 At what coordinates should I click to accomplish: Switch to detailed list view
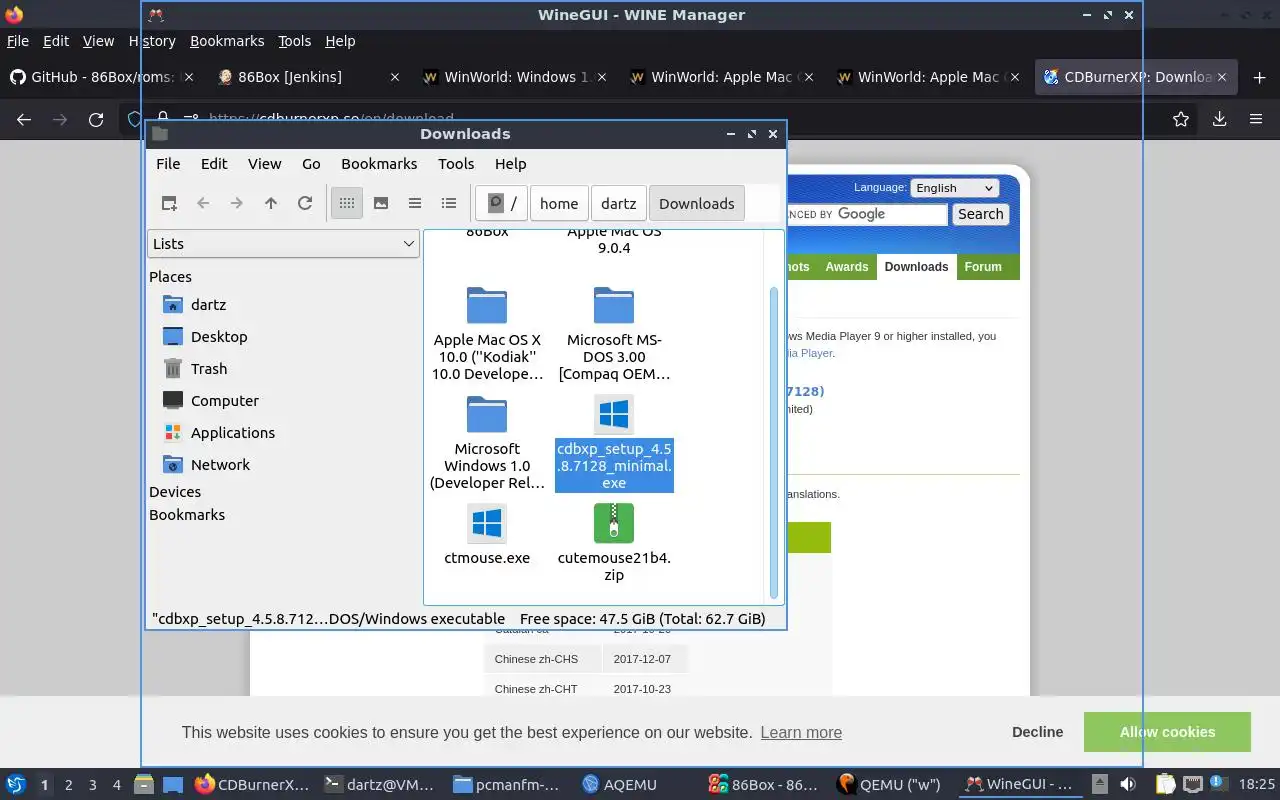point(449,203)
